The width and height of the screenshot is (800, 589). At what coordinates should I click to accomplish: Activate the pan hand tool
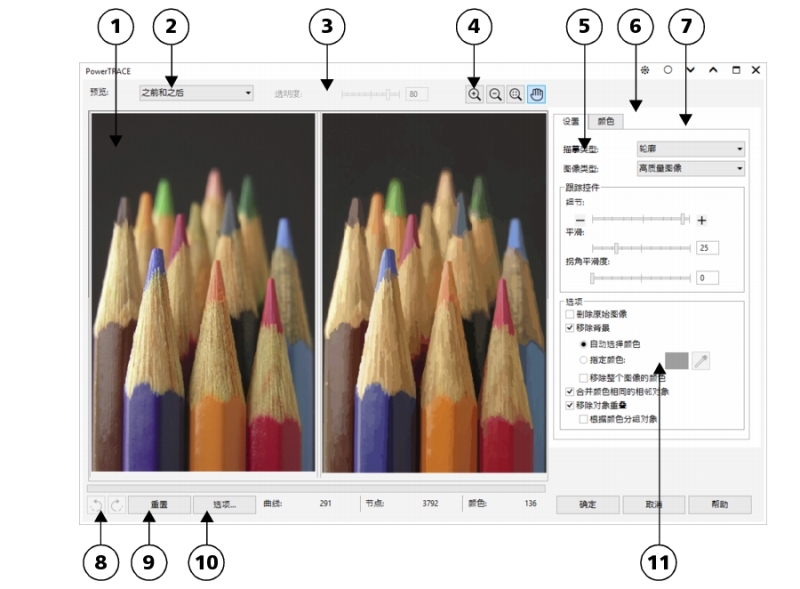click(536, 94)
